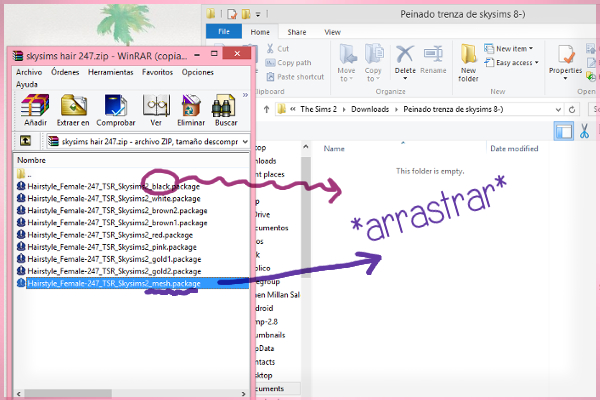Open the New item dropdown

pos(509,49)
